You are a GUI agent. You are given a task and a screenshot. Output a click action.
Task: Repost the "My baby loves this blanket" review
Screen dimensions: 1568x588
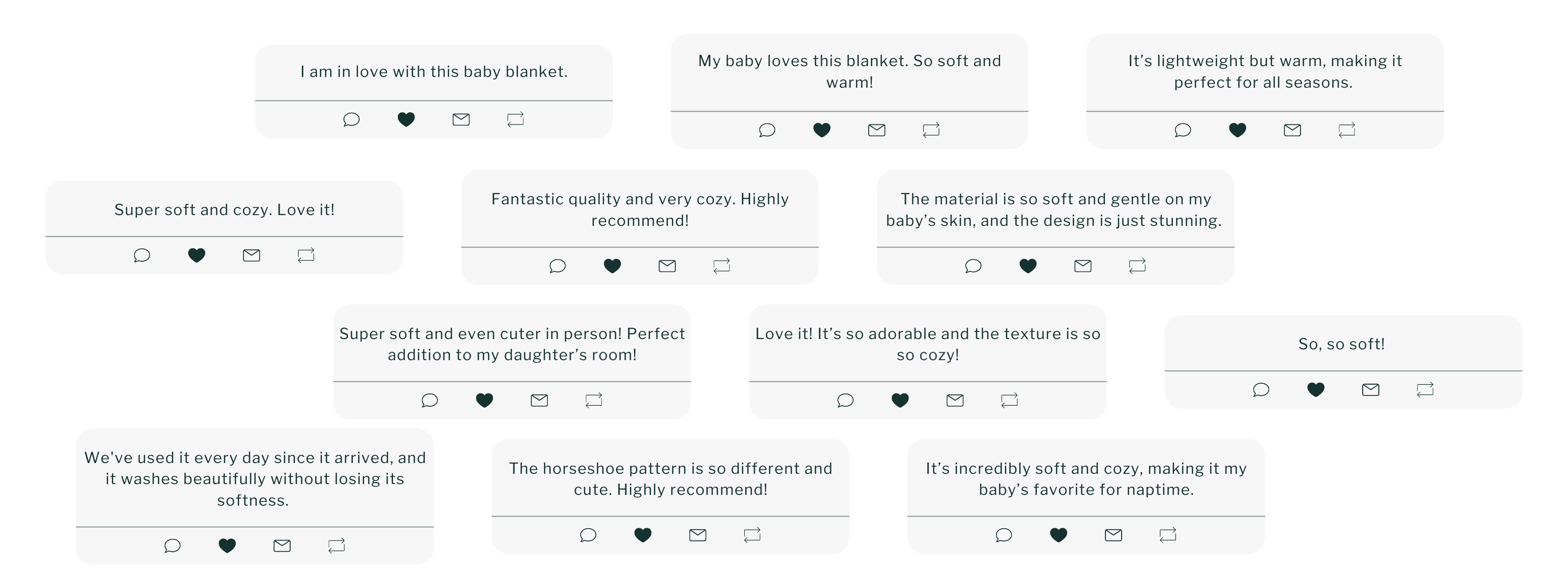pos(931,130)
